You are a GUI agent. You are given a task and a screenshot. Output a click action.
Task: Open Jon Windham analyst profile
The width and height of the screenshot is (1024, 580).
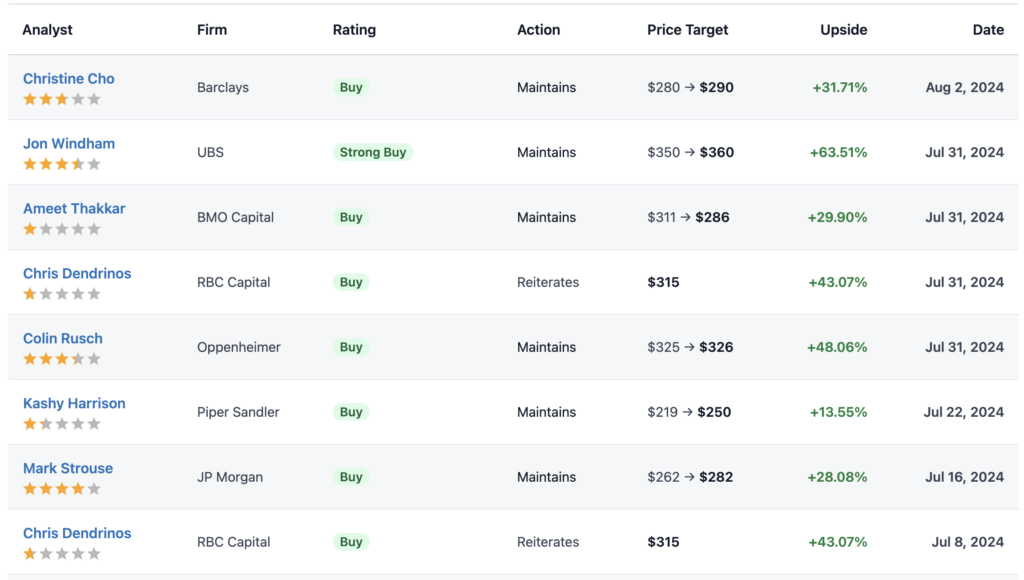[69, 144]
